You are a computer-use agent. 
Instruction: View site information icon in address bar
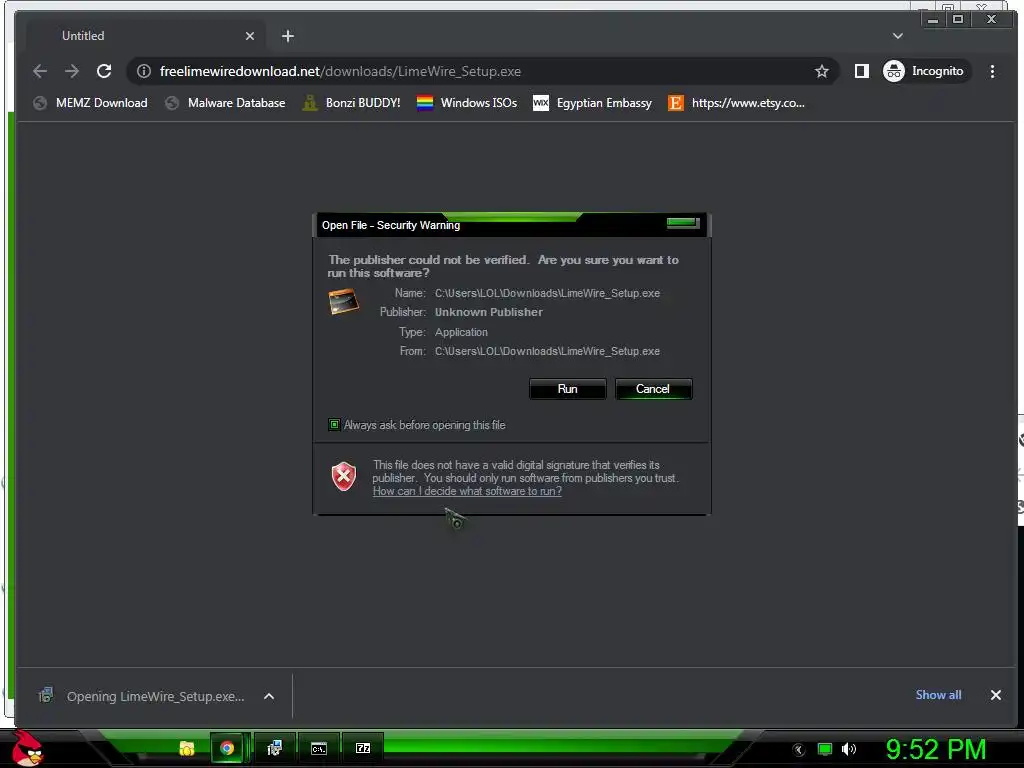point(144,71)
